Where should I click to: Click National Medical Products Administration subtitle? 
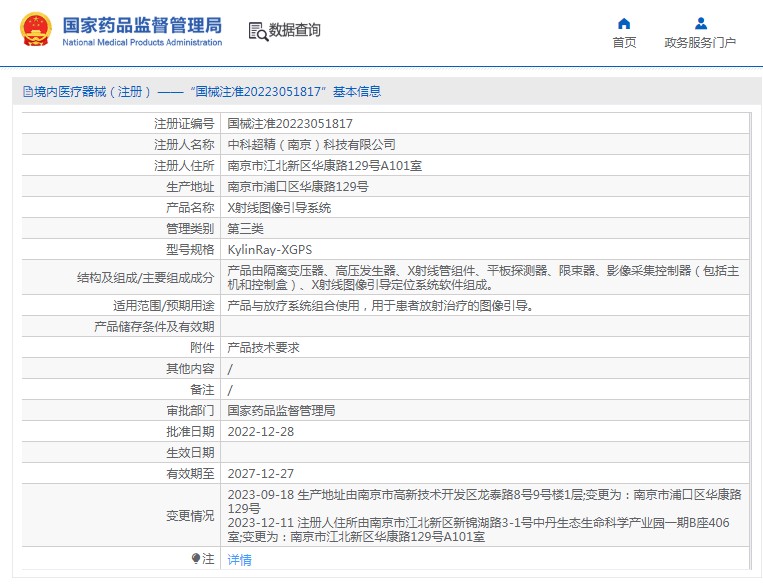[142, 42]
